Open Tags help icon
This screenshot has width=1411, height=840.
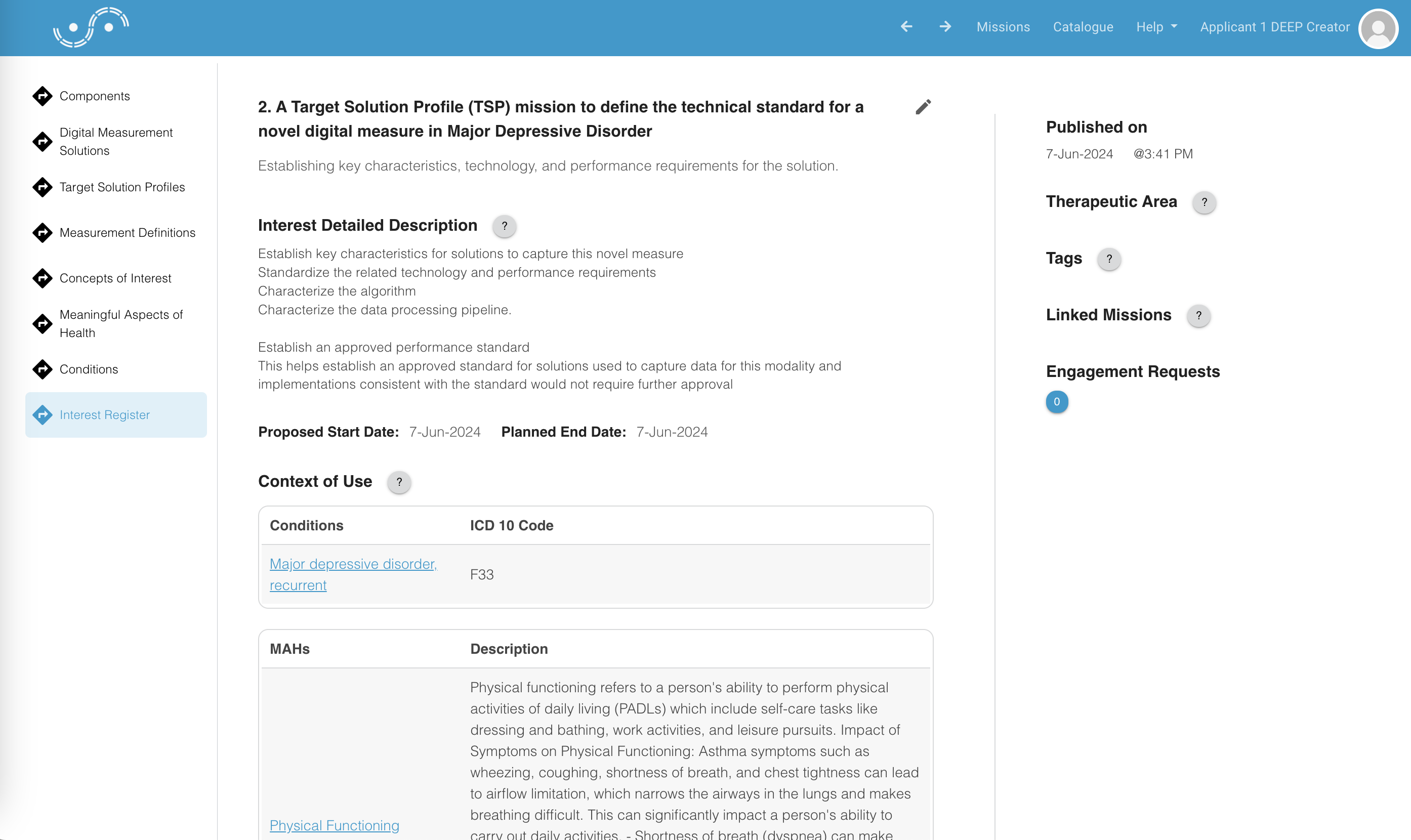click(x=1109, y=259)
